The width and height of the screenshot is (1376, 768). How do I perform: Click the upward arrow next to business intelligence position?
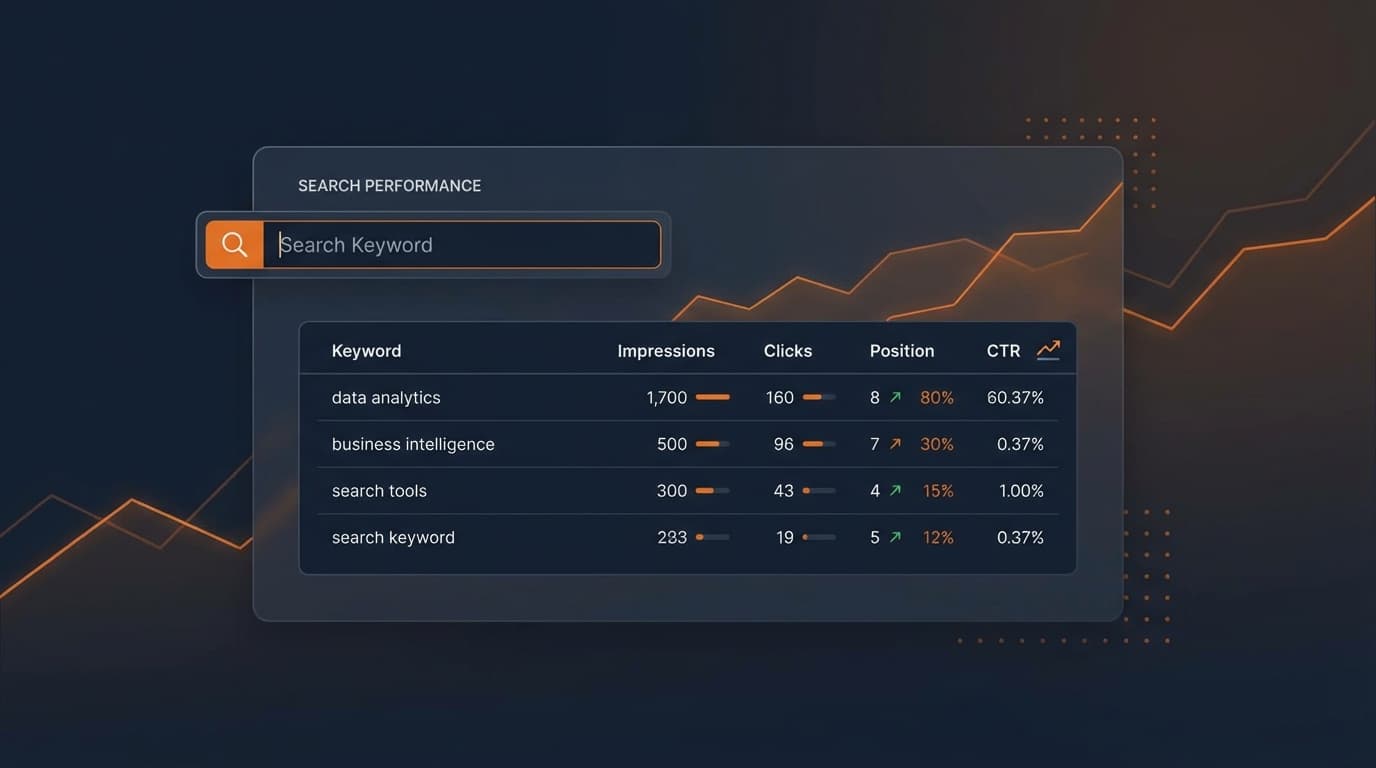[x=895, y=443]
